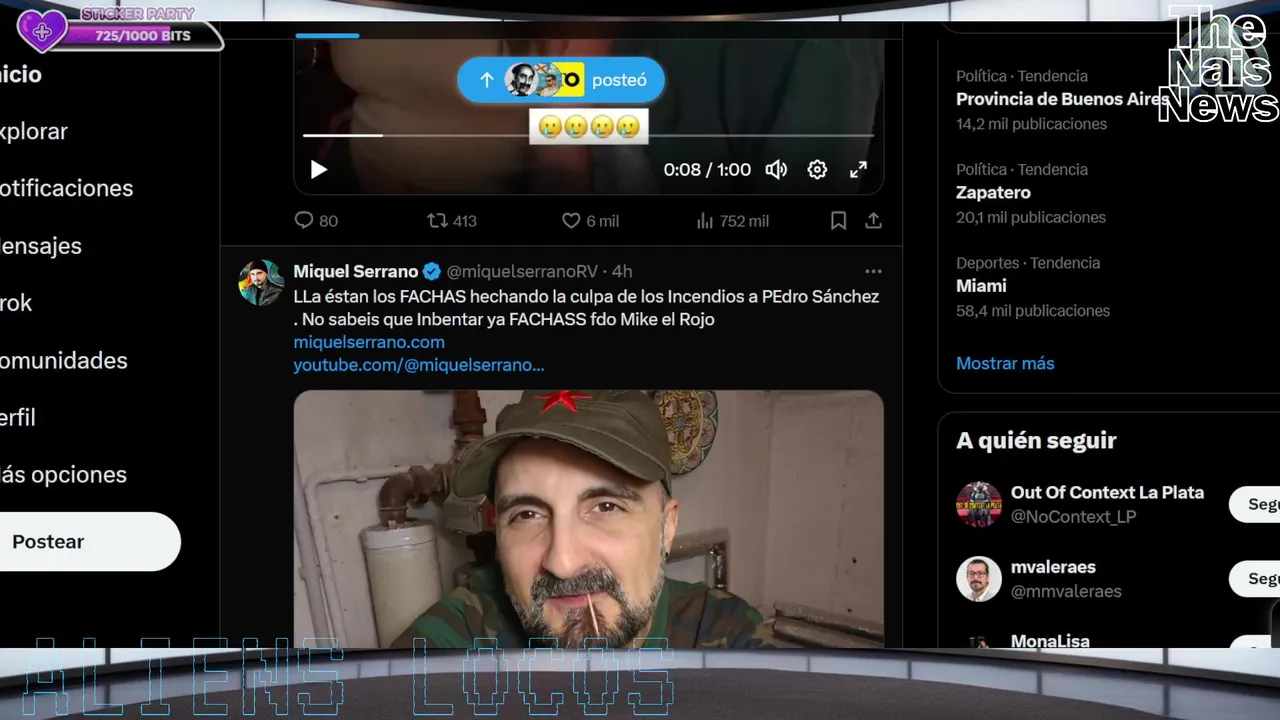Seek using the video progress bar
Viewport: 1280px width, 720px height.
pyautogui.click(x=588, y=135)
